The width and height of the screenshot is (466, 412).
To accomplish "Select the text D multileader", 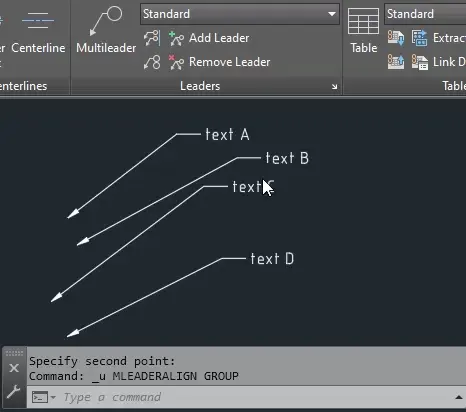I will [x=272, y=259].
